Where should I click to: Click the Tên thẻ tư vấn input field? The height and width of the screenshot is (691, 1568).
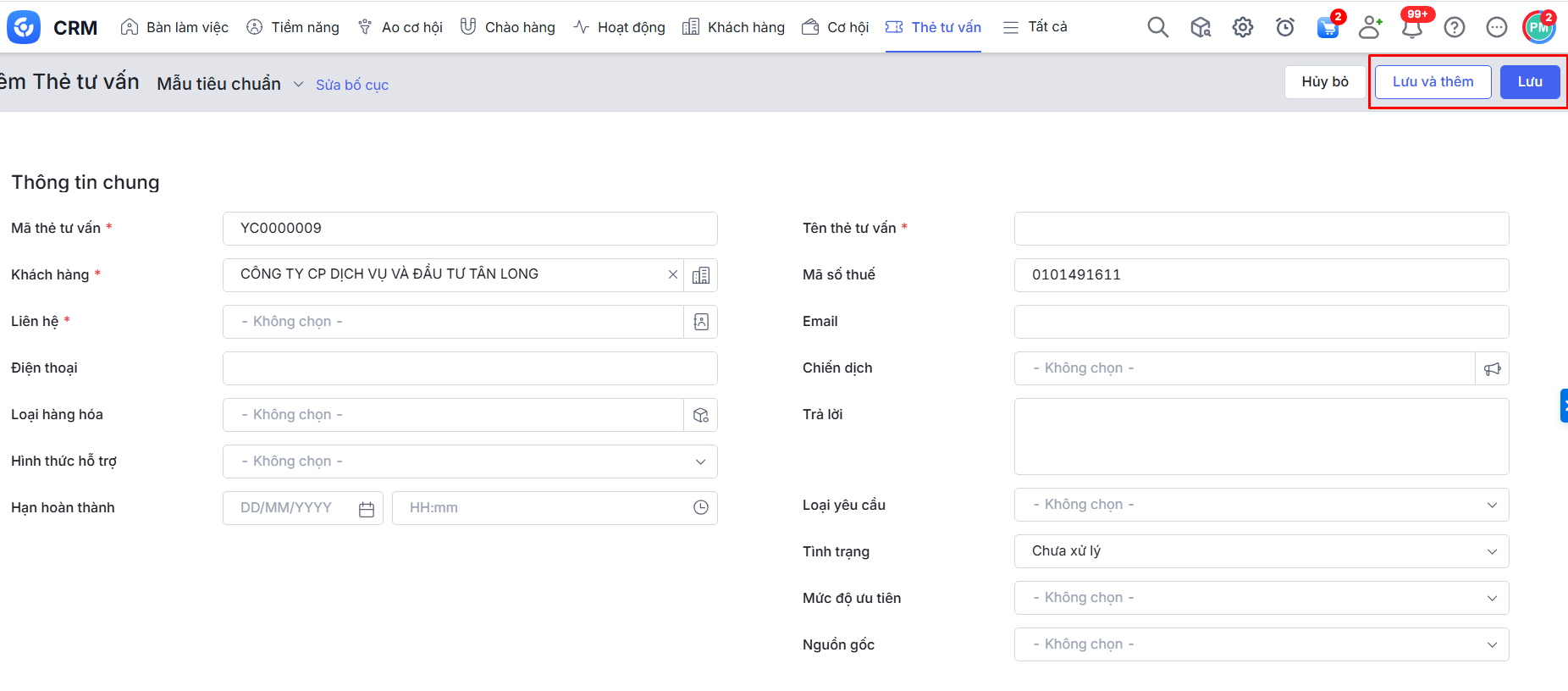[1261, 229]
